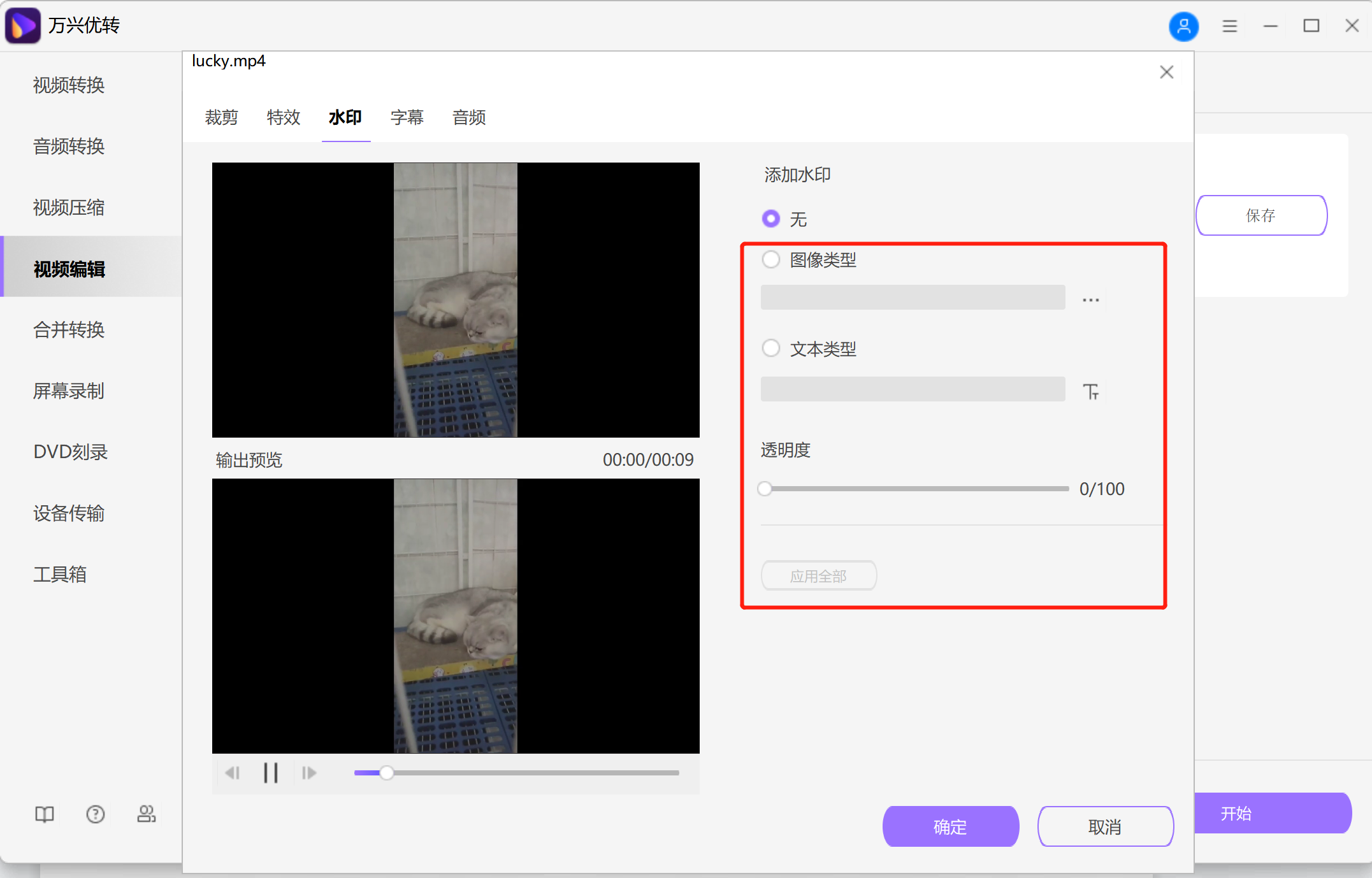Switch to the 特效 tab
The image size is (1372, 878).
point(283,117)
